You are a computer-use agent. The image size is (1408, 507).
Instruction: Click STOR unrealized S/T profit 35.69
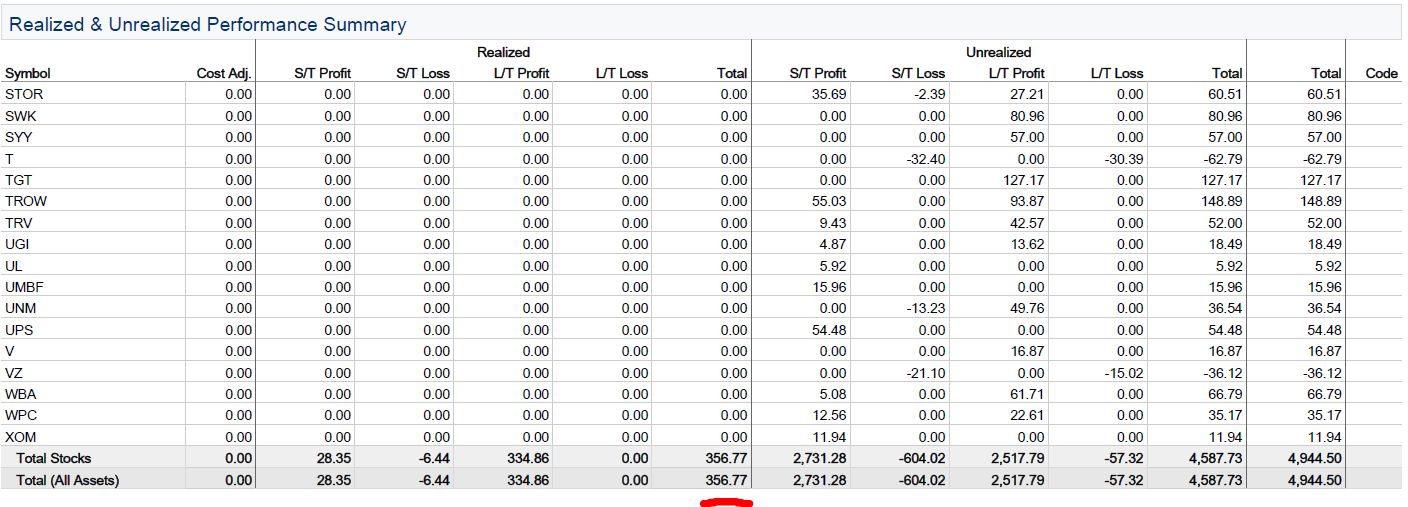(x=828, y=94)
